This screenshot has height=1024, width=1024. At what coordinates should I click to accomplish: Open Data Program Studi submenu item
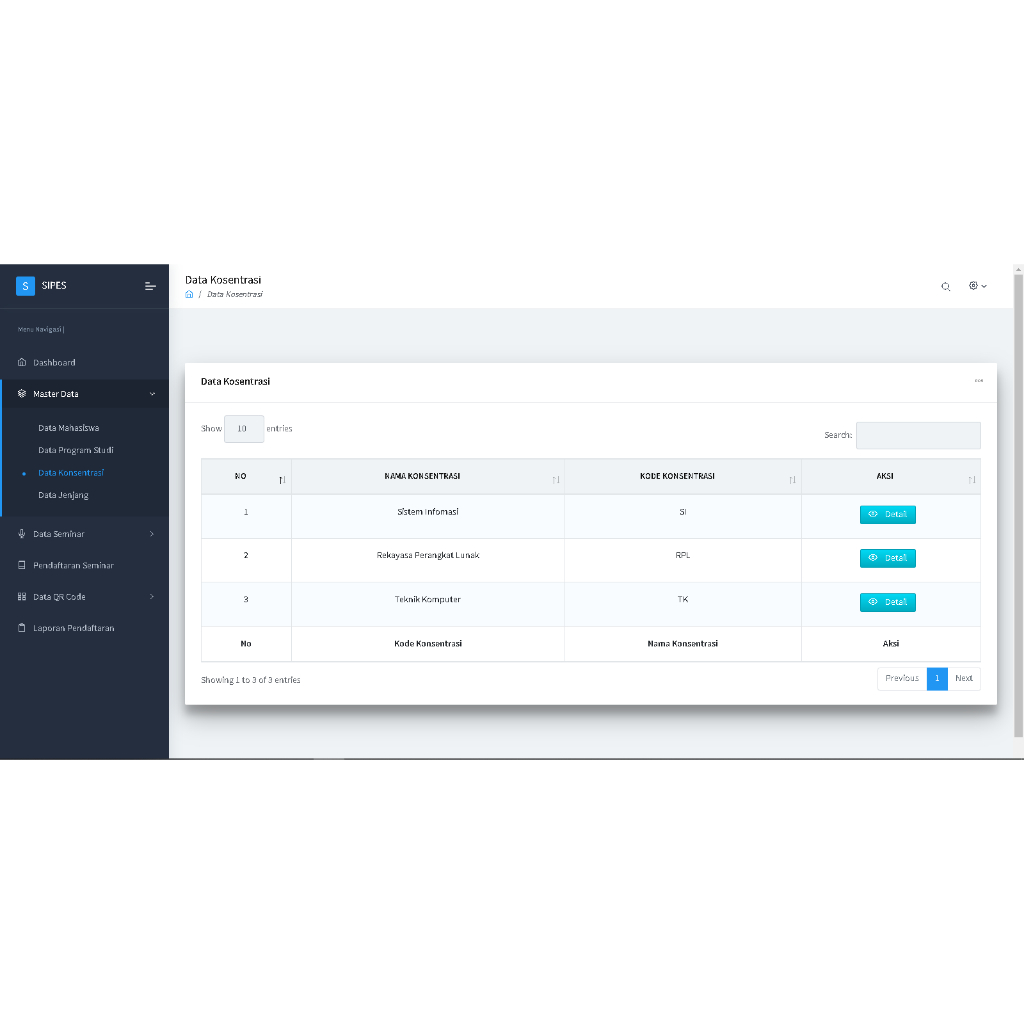[76, 450]
